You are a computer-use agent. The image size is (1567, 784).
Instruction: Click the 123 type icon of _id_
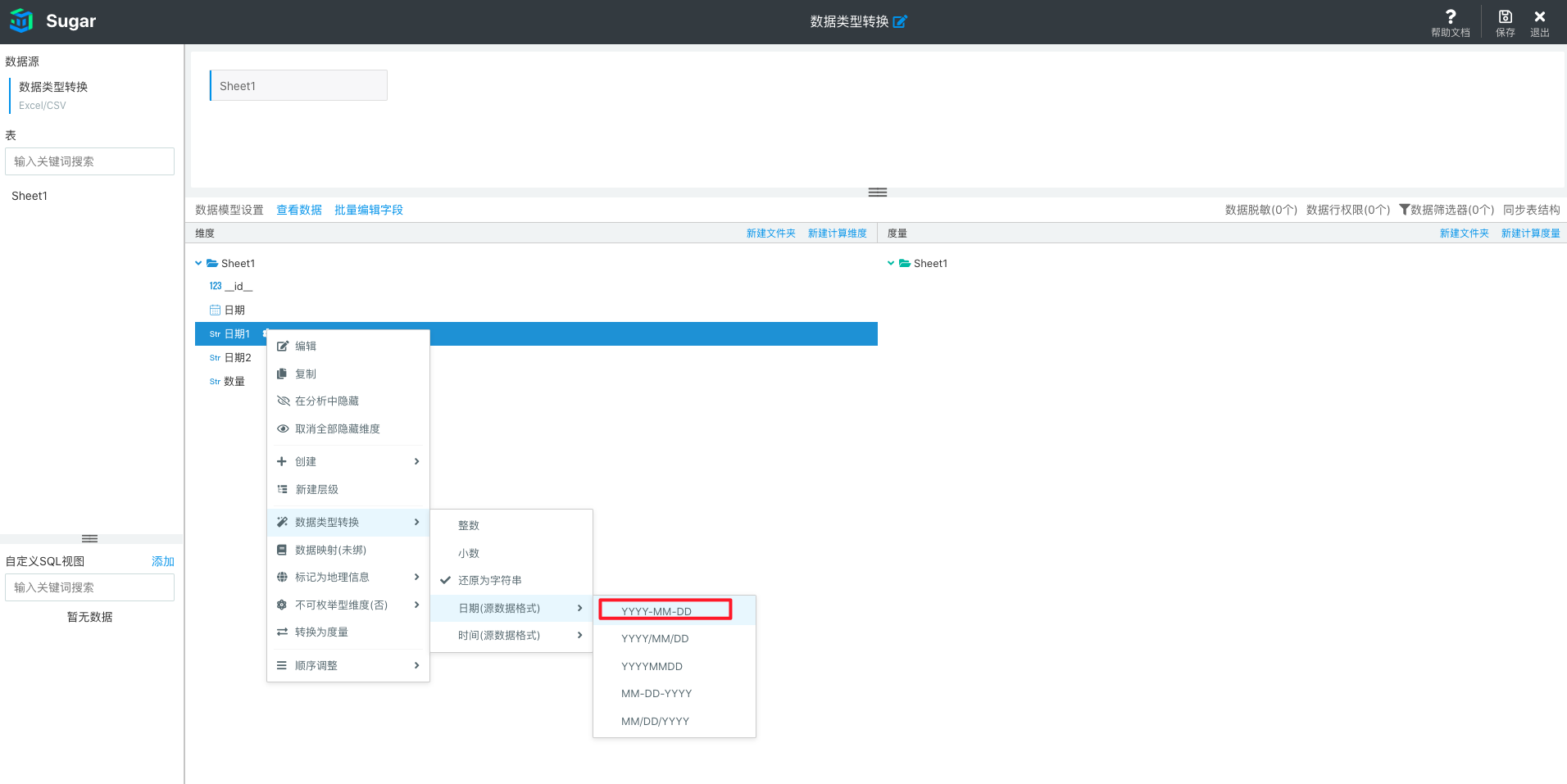pos(215,287)
